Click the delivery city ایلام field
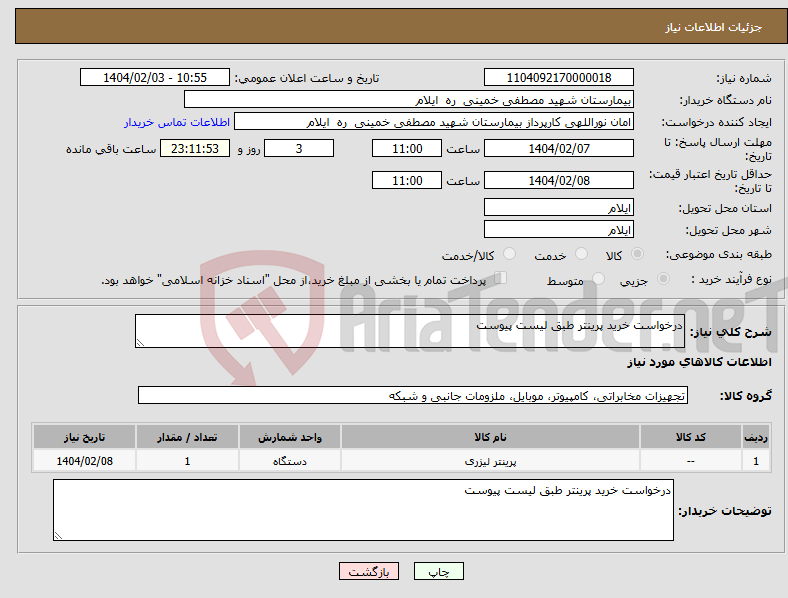The image size is (788, 598). click(559, 229)
